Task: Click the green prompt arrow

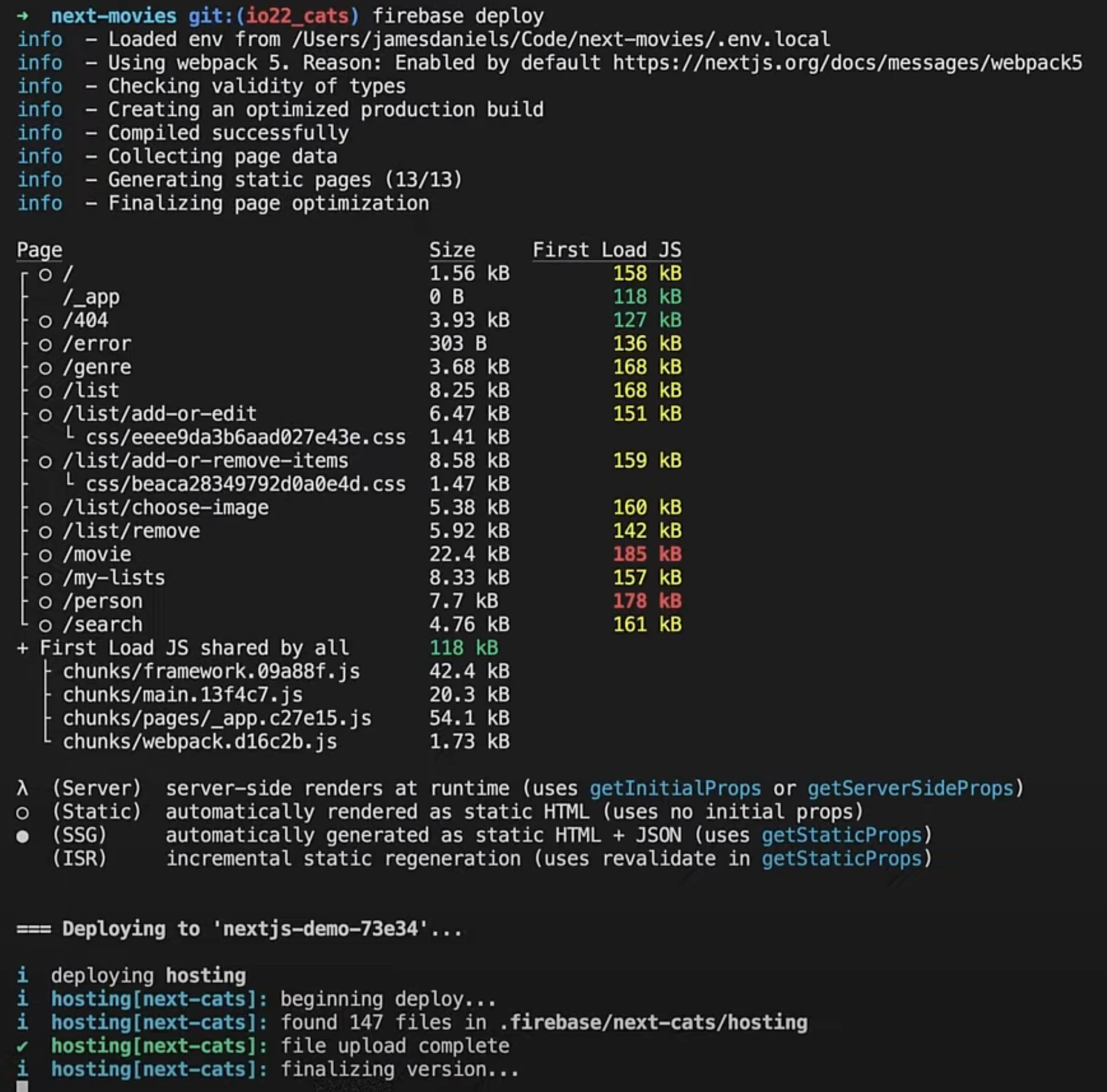Action: (x=23, y=16)
